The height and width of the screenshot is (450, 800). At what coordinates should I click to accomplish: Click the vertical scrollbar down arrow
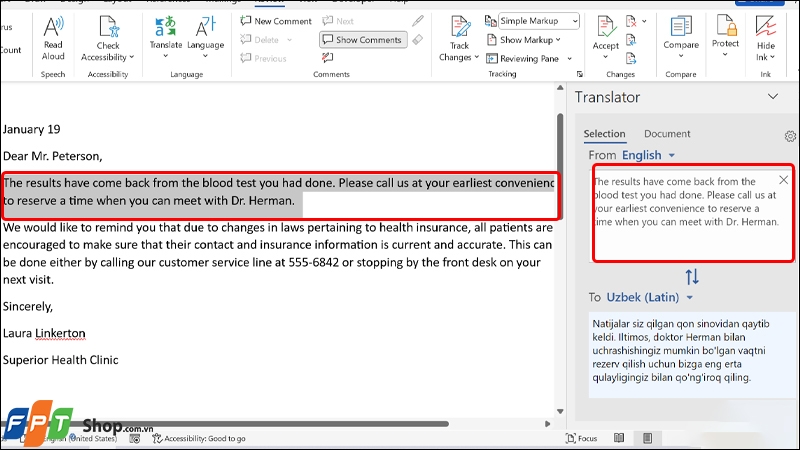coord(560,411)
